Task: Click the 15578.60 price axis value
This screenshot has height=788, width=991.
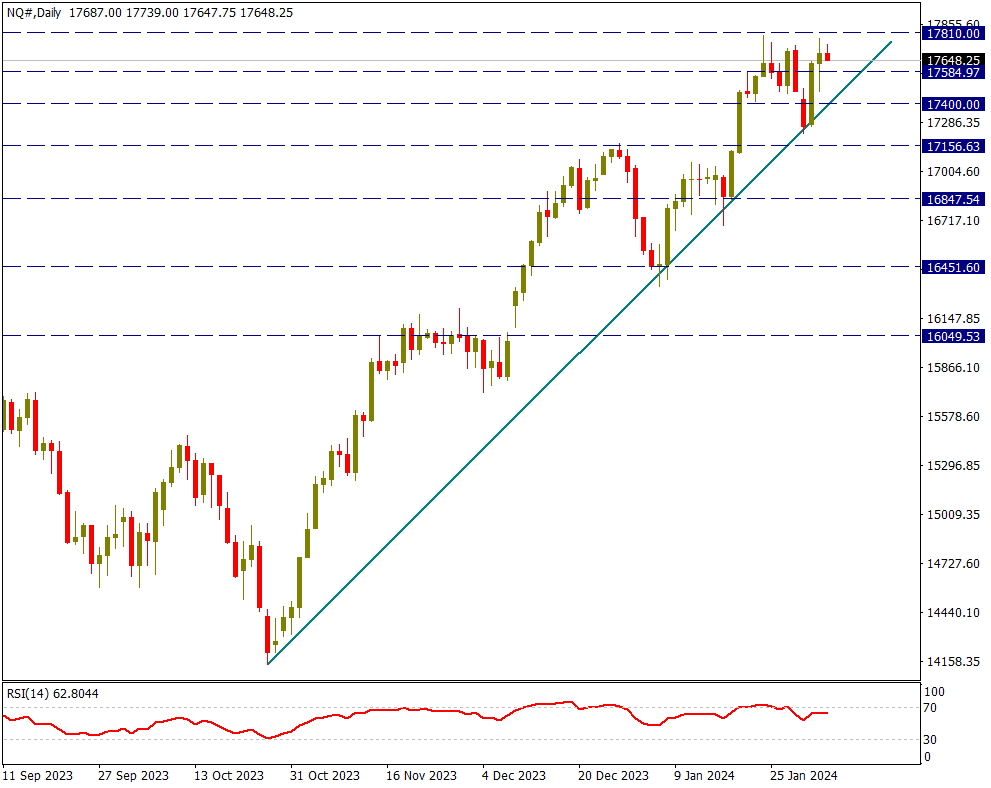Action: point(953,417)
